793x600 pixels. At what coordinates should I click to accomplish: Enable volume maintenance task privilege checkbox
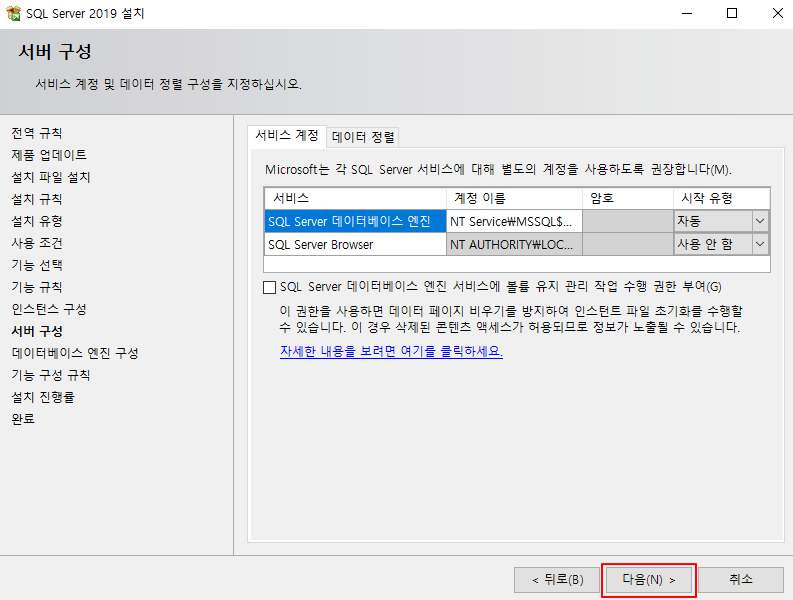click(x=270, y=287)
